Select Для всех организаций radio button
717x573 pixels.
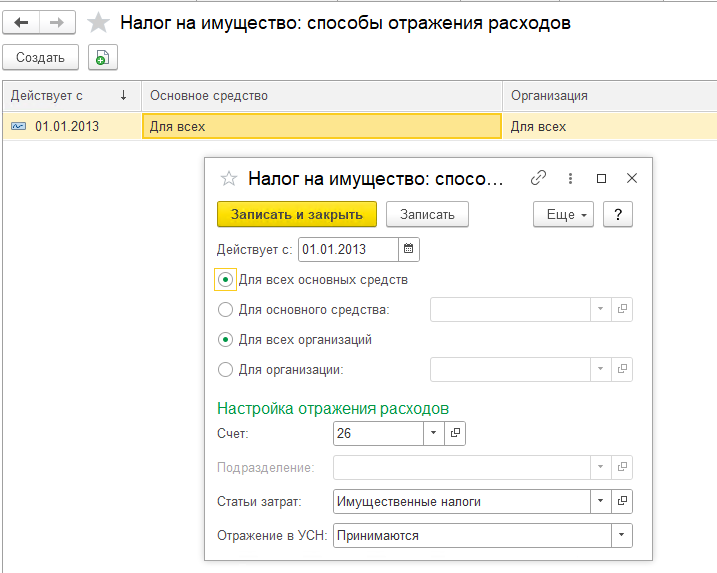pyautogui.click(x=225, y=340)
